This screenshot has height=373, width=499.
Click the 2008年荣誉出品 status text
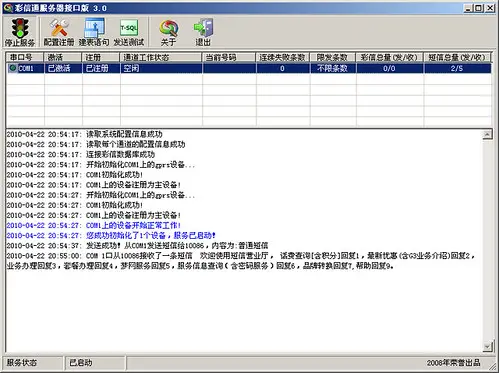click(454, 363)
